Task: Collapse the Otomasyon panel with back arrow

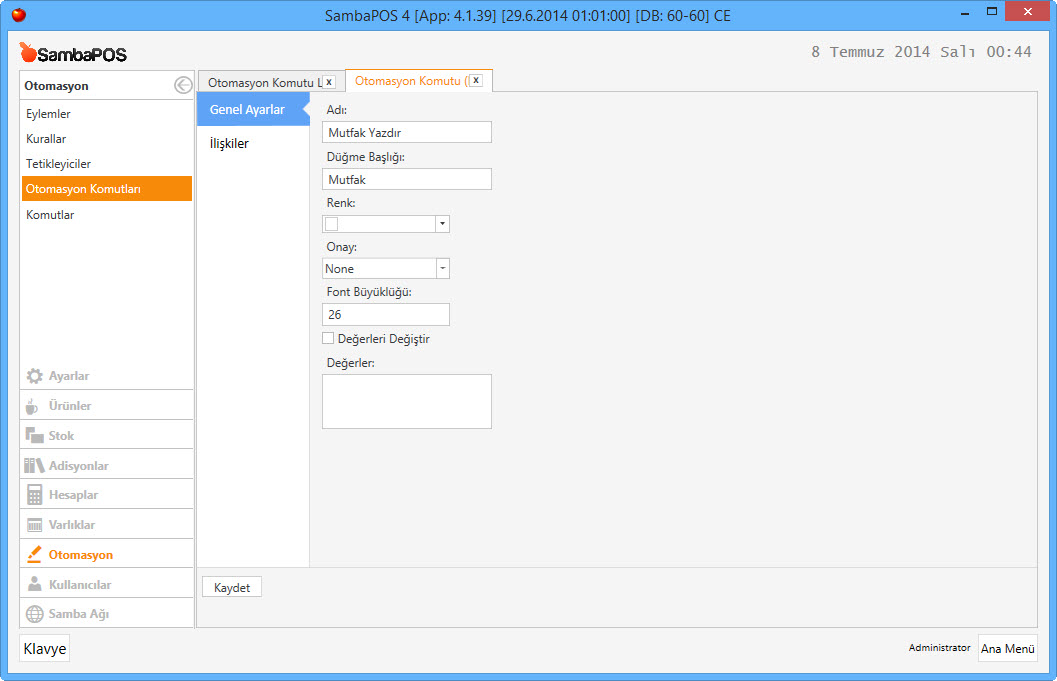Action: point(182,86)
